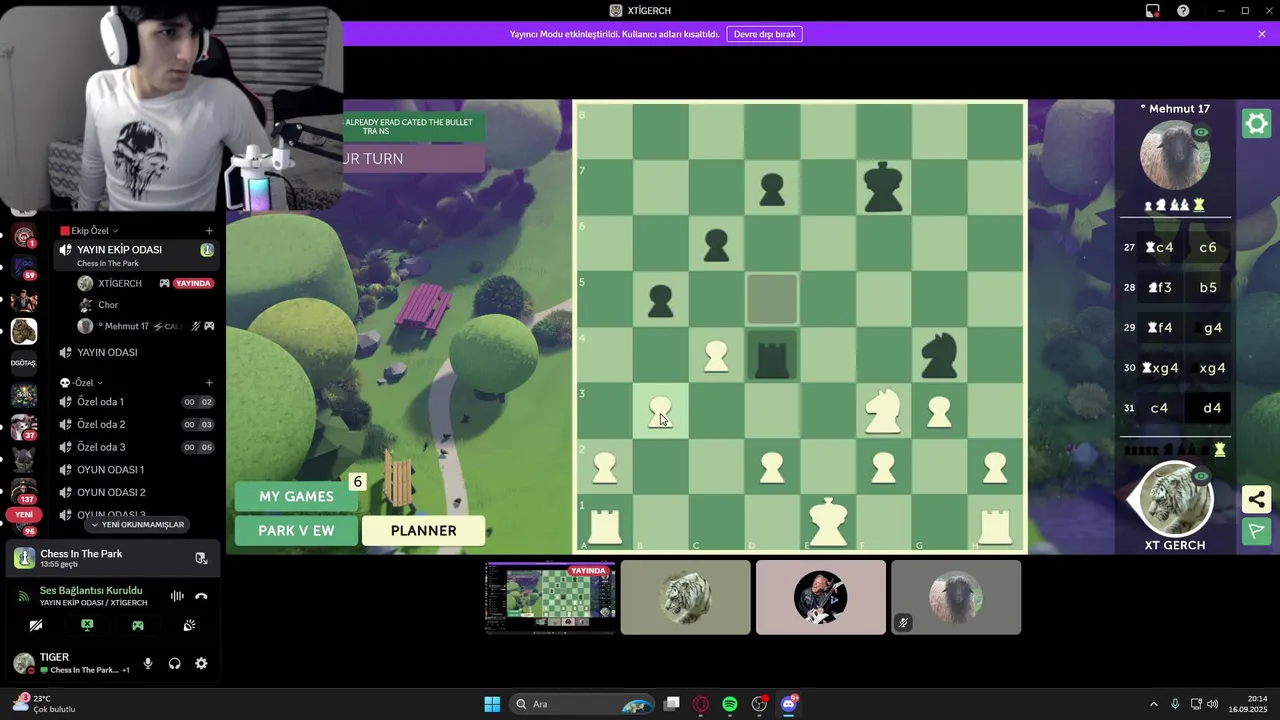
Task: Add channel to Ekip Özel category
Action: click(209, 231)
